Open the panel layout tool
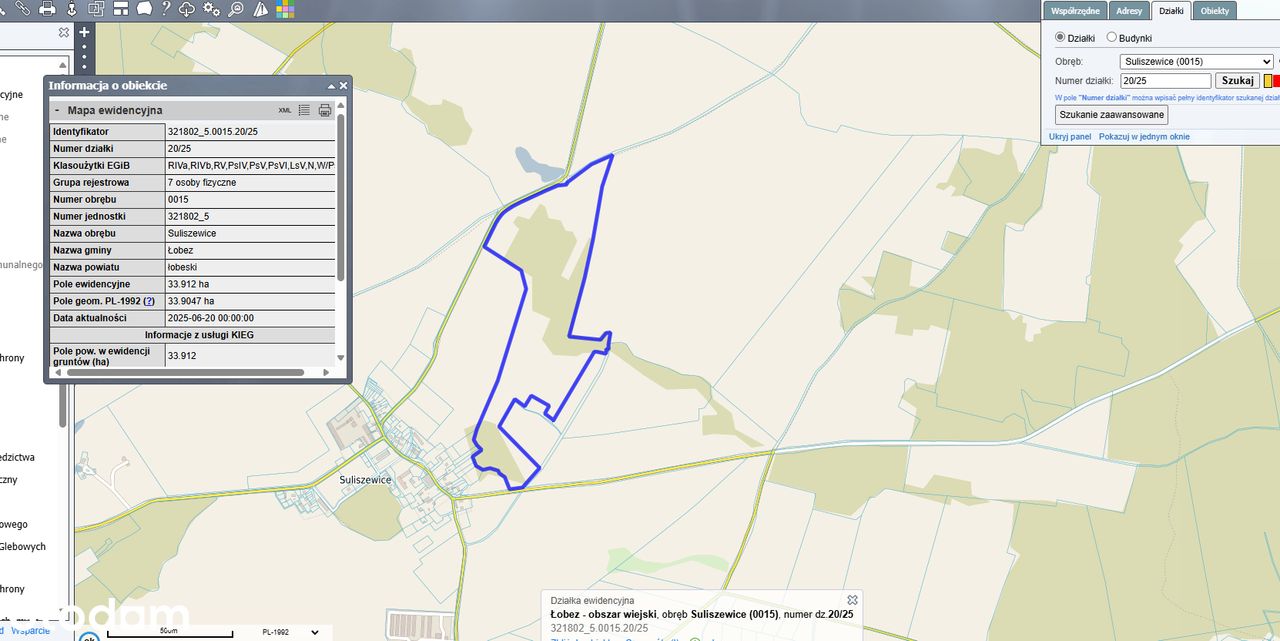The image size is (1280, 641). click(120, 9)
